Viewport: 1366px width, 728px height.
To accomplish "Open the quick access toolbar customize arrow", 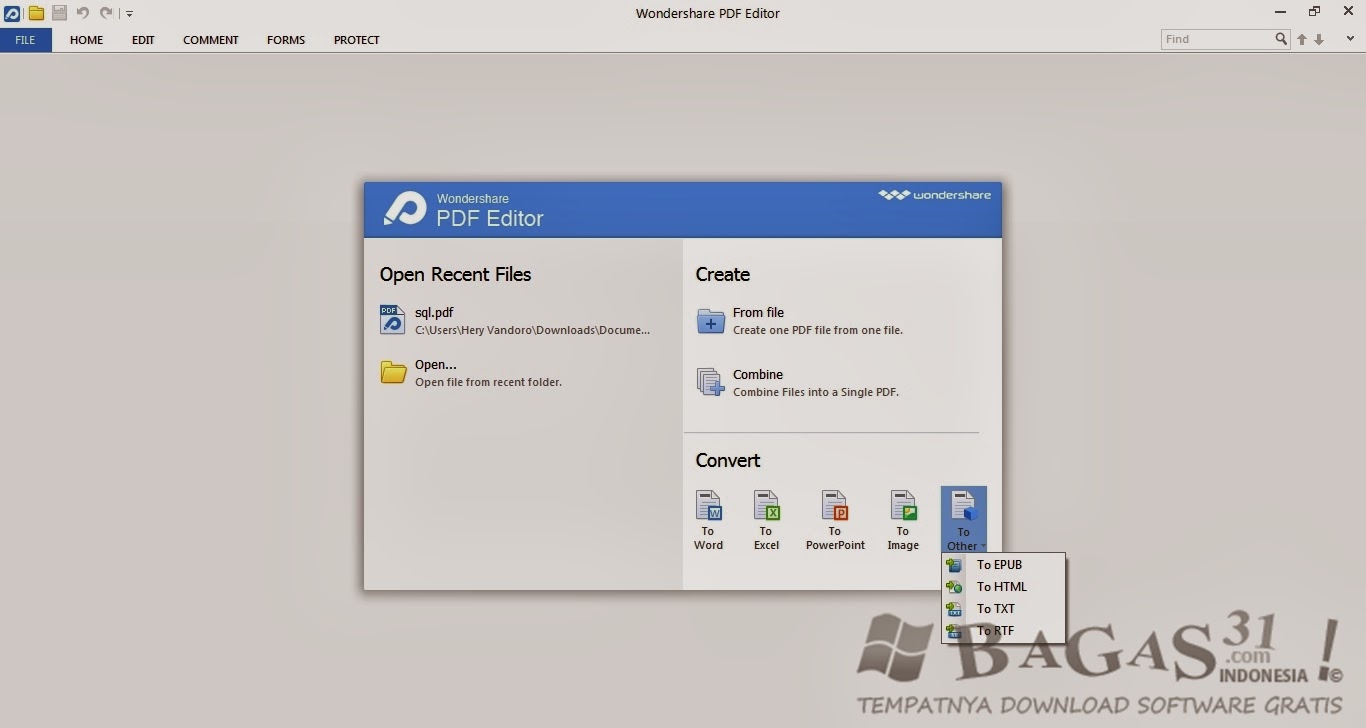I will [x=130, y=14].
